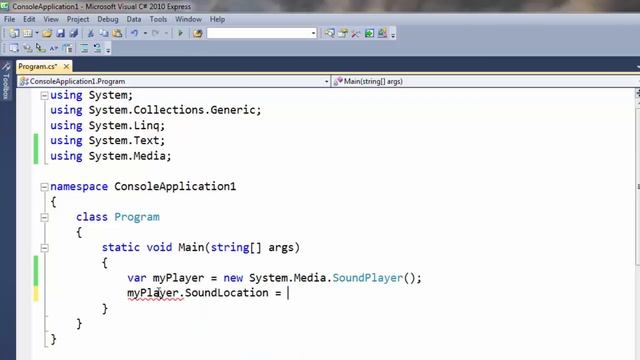Collapse the static void Main method
640x360 pixels.
click(x=44, y=248)
